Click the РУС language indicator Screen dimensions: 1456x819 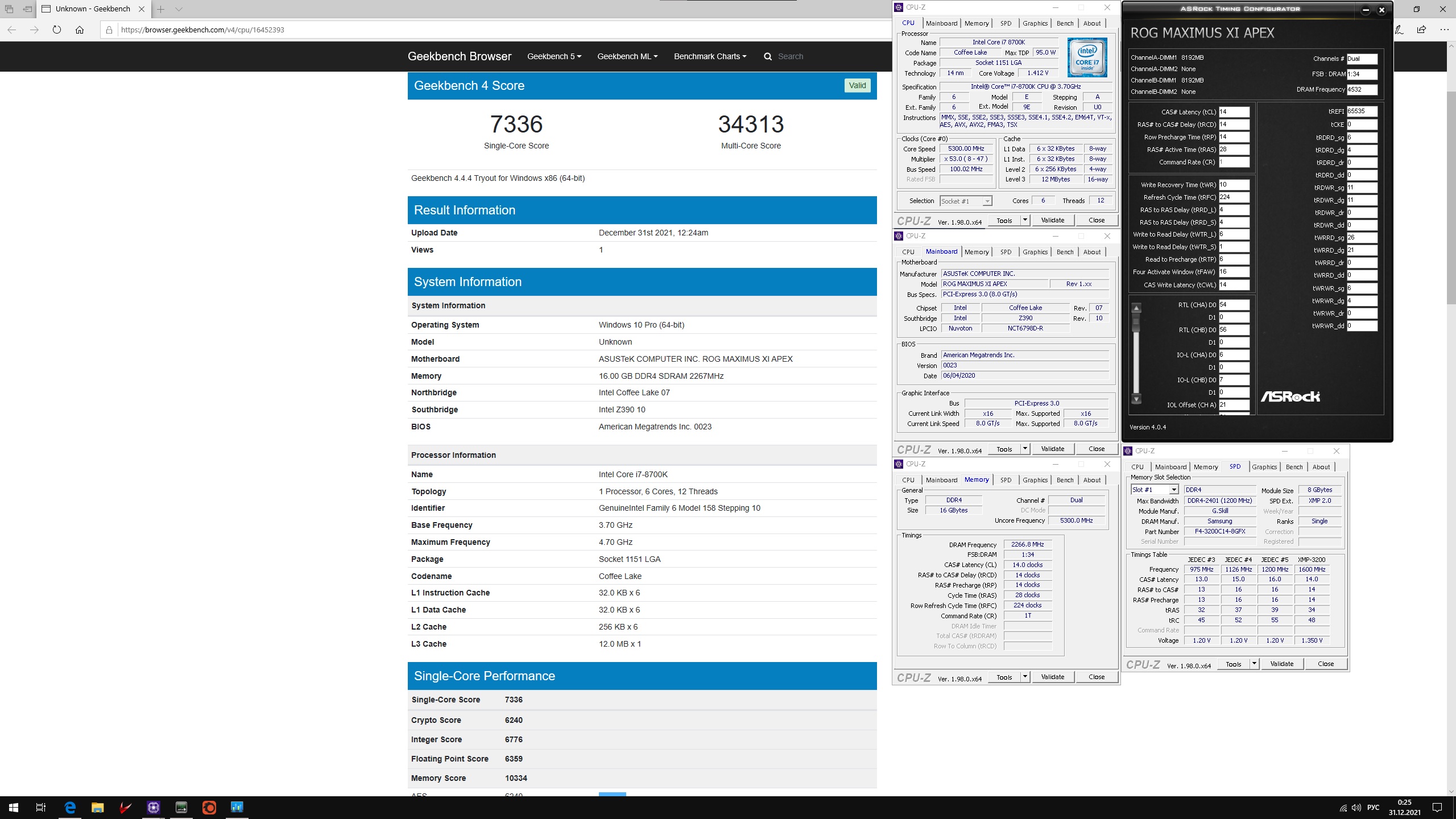(x=1373, y=808)
